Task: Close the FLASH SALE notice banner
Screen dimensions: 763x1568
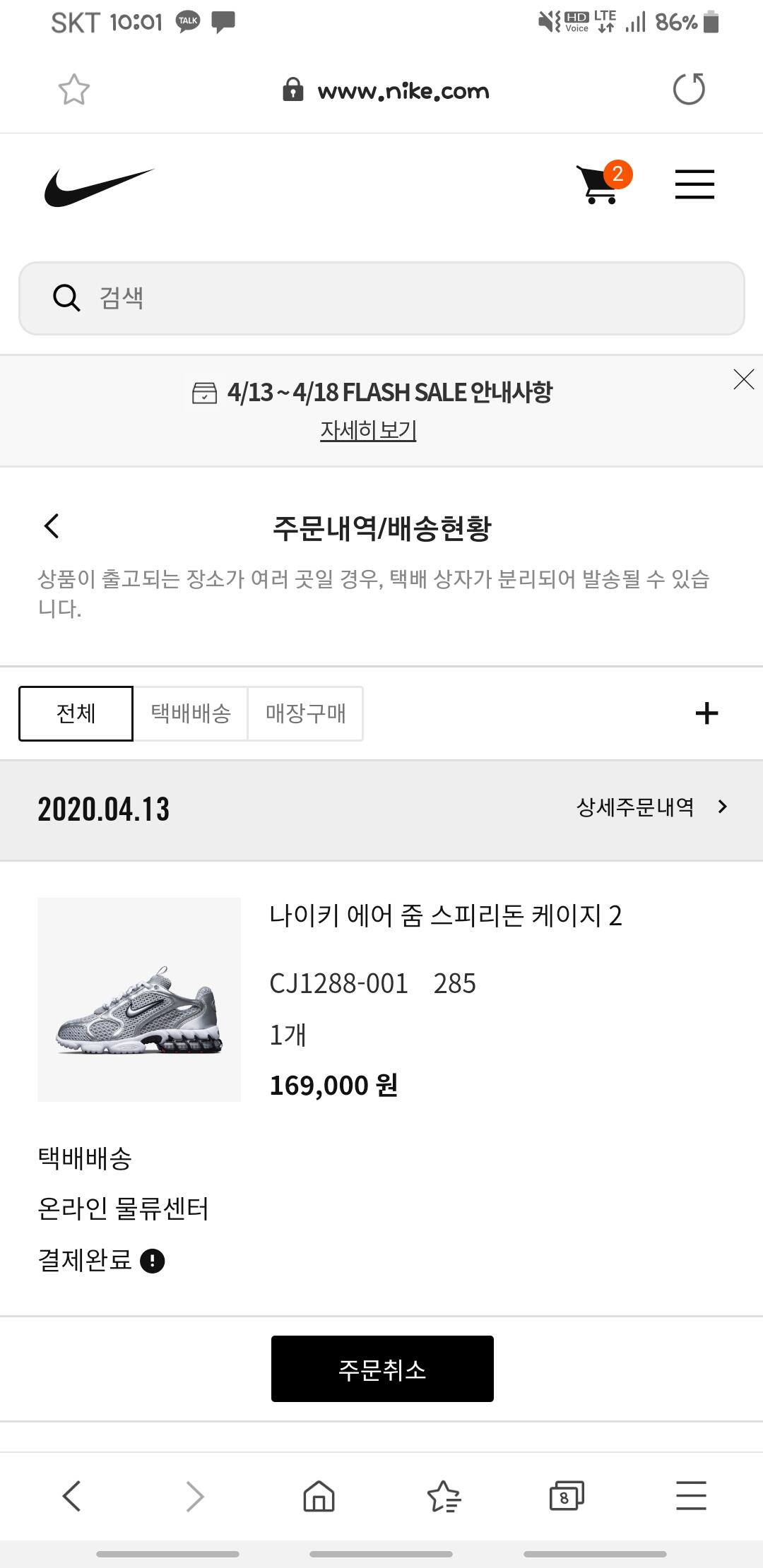Action: tap(743, 379)
